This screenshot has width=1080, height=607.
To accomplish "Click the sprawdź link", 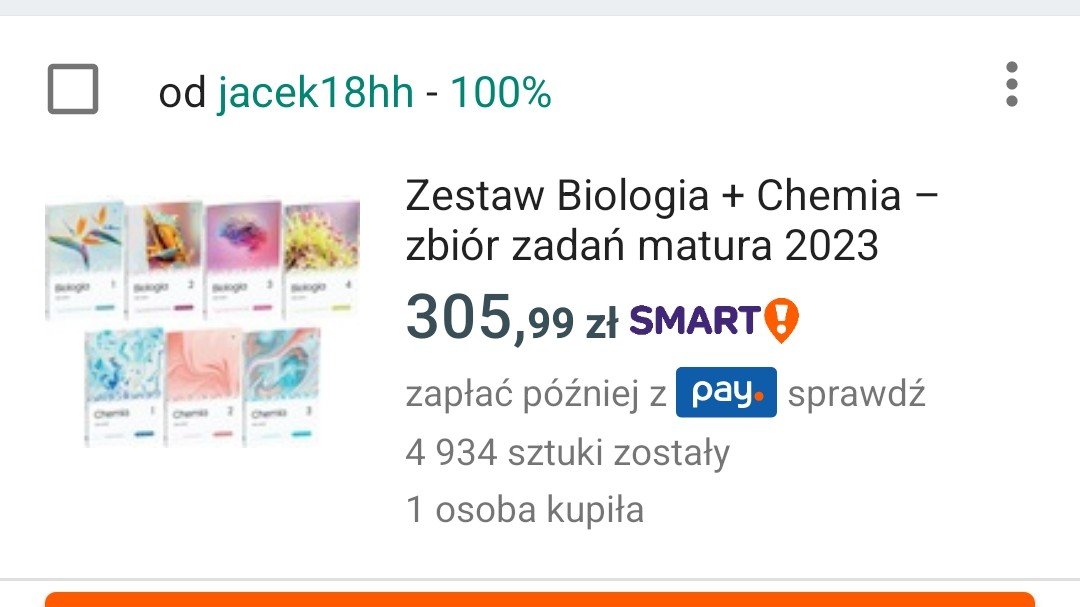I will pyautogui.click(x=856, y=394).
